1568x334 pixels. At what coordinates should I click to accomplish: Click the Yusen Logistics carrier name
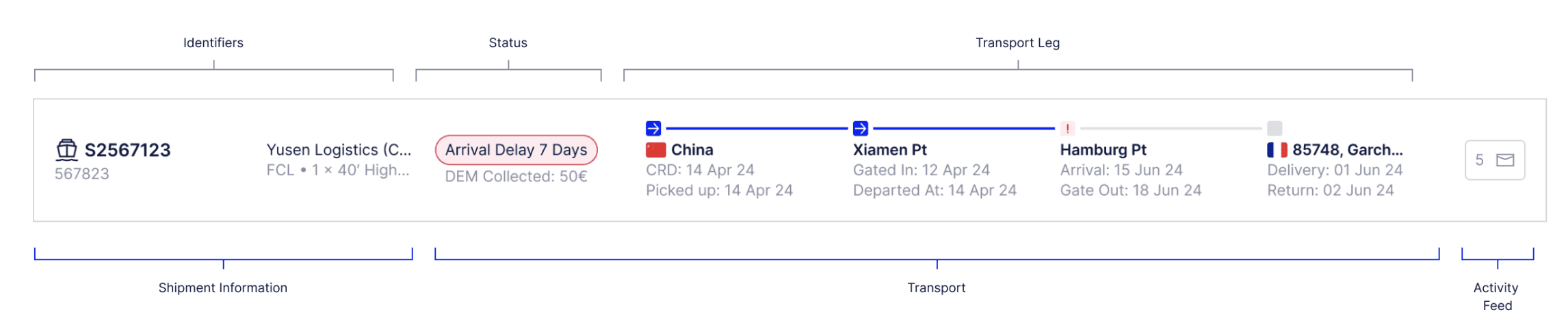[339, 150]
